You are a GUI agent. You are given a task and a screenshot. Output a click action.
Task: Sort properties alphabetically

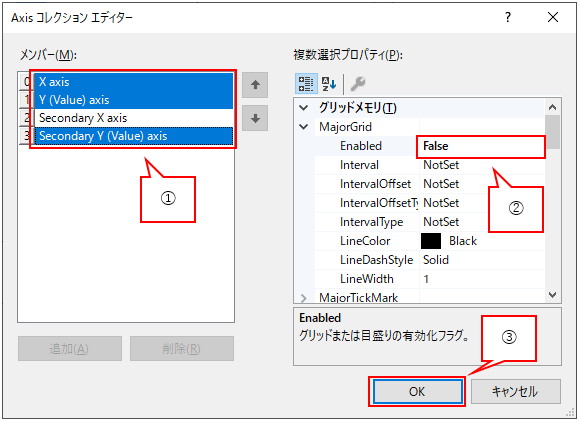(x=329, y=83)
